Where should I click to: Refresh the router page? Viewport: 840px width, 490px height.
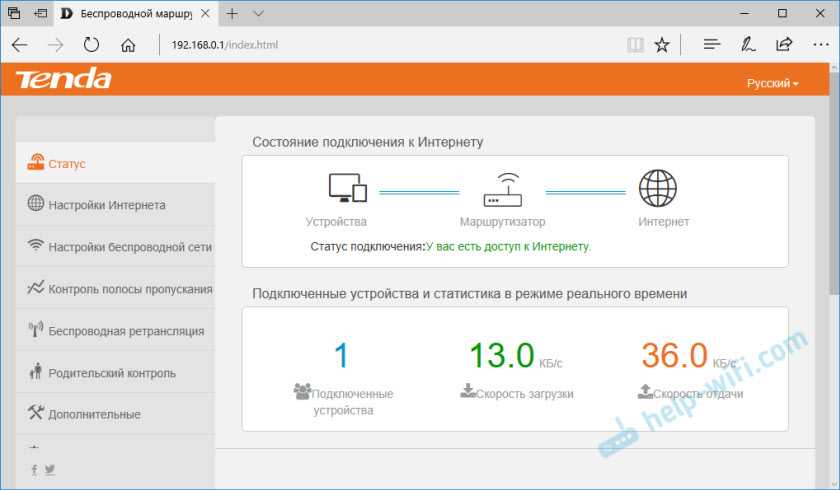point(91,45)
